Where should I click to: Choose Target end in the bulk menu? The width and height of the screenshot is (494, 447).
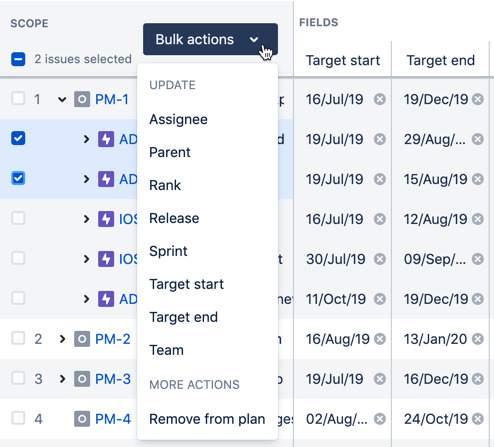(x=207, y=317)
